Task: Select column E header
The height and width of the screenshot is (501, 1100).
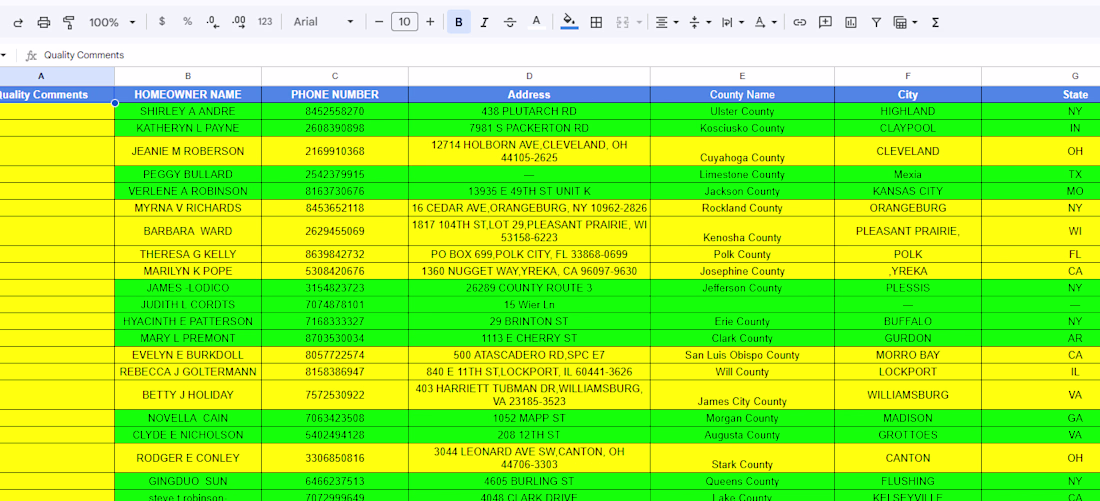Action: [x=742, y=76]
